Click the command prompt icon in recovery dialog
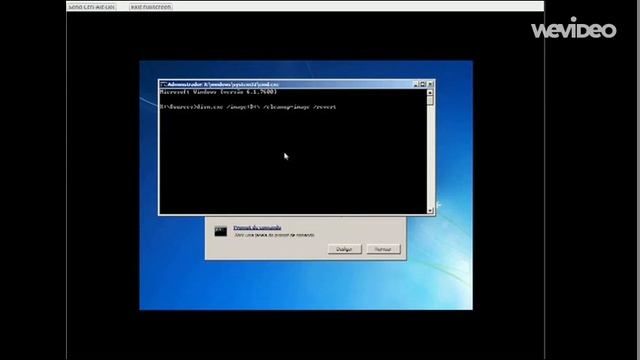Viewport: 640px width, 360px height. pyautogui.click(x=221, y=232)
